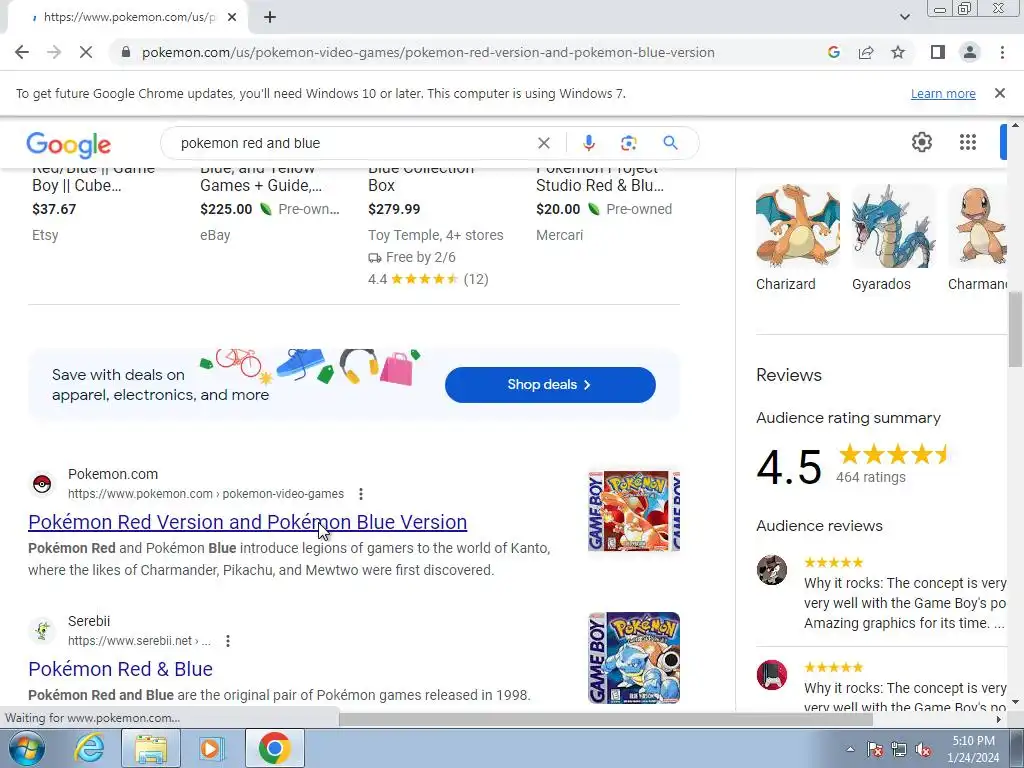Open a new browser tab
Image resolution: width=1024 pixels, height=768 pixels.
(x=270, y=17)
